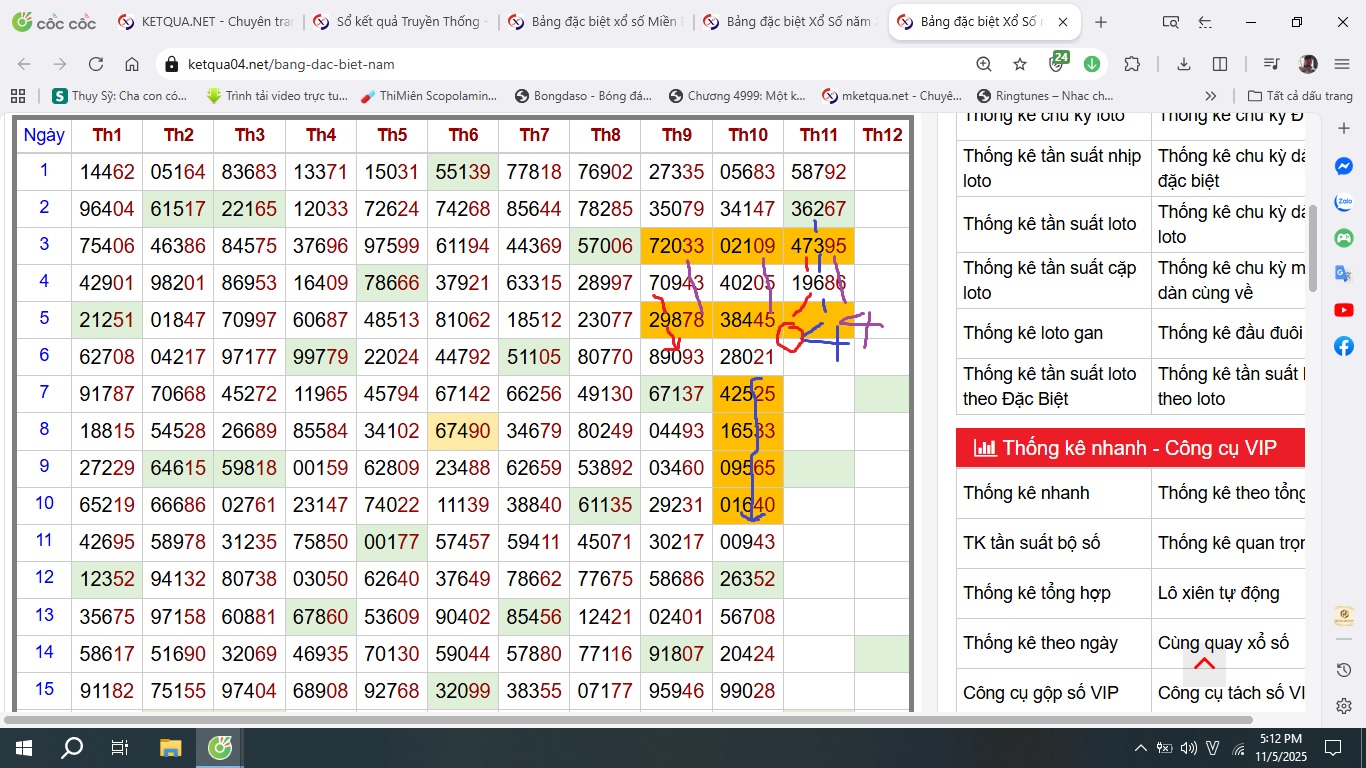Open the media playlist control icon
The width and height of the screenshot is (1366, 768).
point(1271,64)
